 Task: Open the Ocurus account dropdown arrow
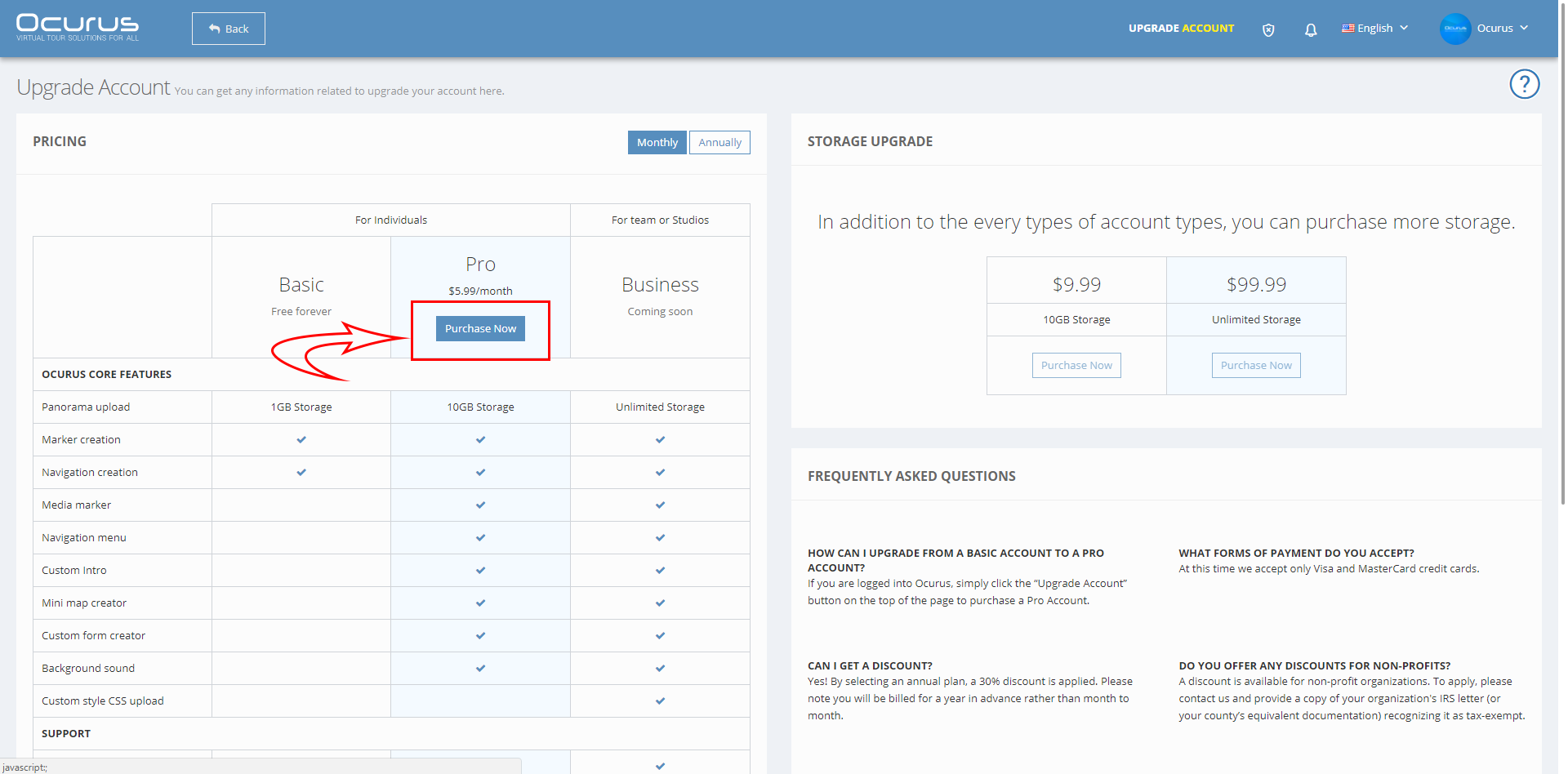tap(1524, 28)
